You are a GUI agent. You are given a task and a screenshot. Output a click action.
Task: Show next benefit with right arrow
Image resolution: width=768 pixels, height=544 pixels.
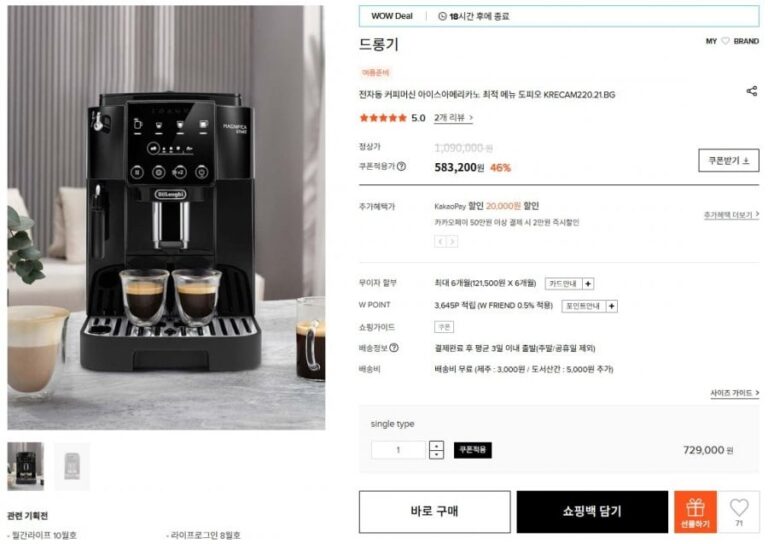[x=452, y=242]
